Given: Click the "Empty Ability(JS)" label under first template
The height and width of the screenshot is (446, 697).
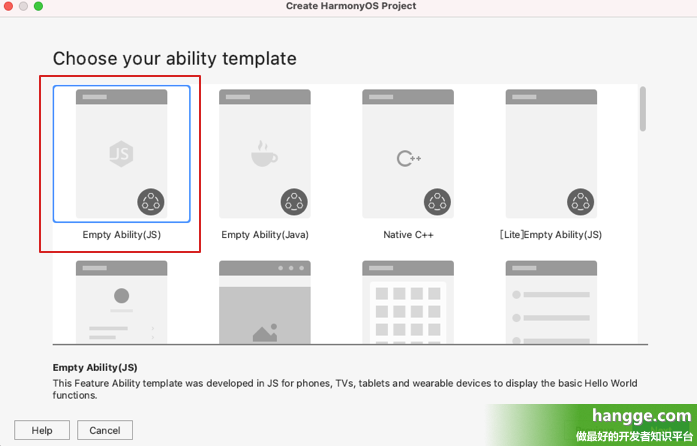Looking at the screenshot, I should click(121, 235).
